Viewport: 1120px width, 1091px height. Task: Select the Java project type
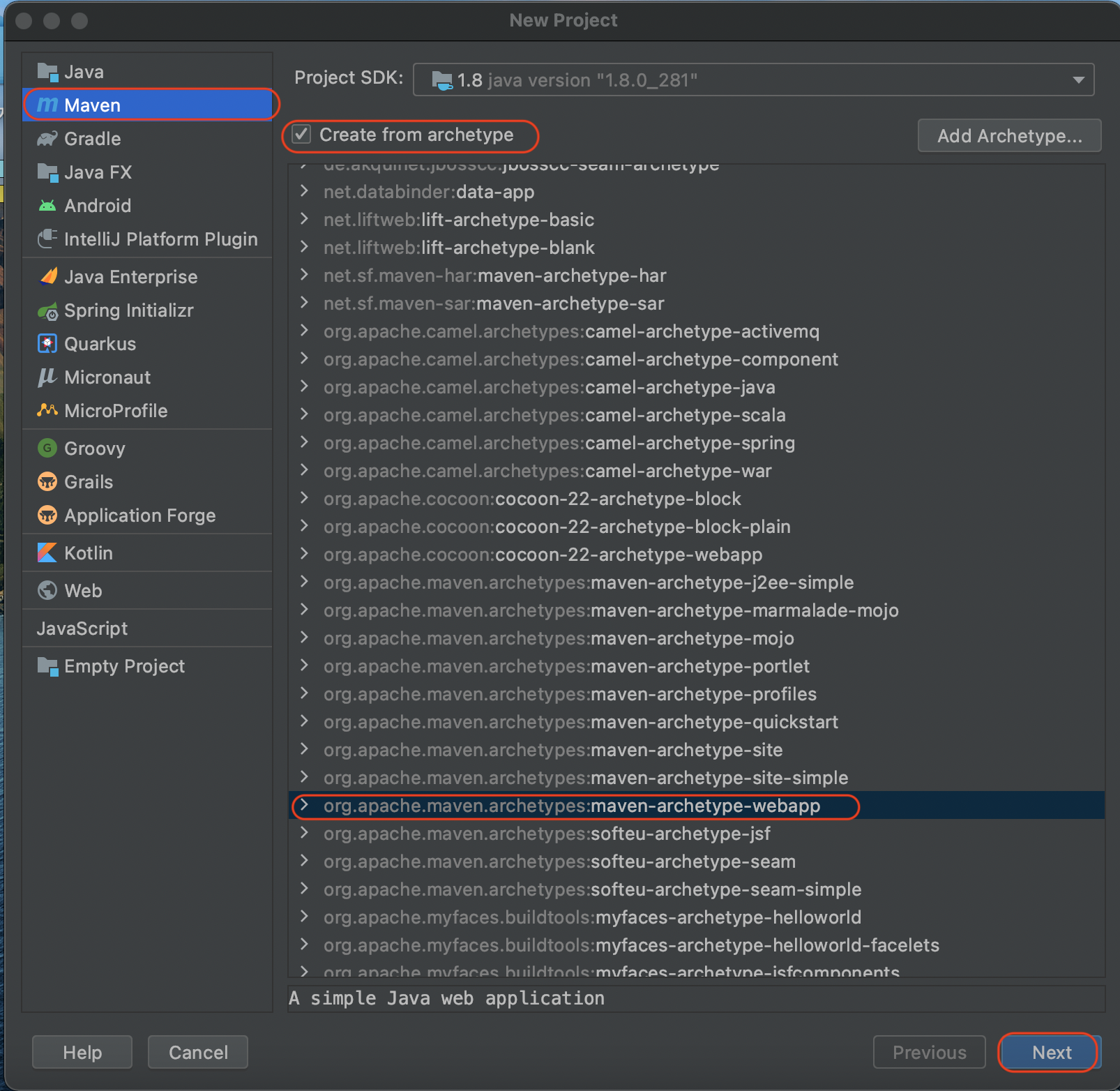tap(147, 72)
